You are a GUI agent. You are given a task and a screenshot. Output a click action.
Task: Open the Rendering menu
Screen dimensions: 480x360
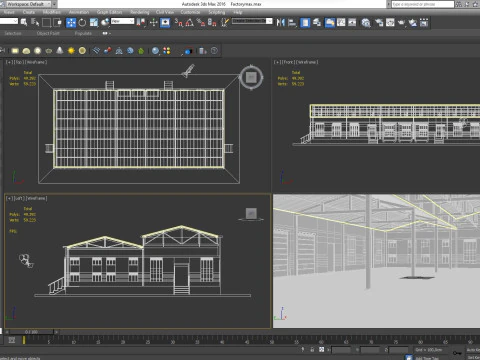140,12
